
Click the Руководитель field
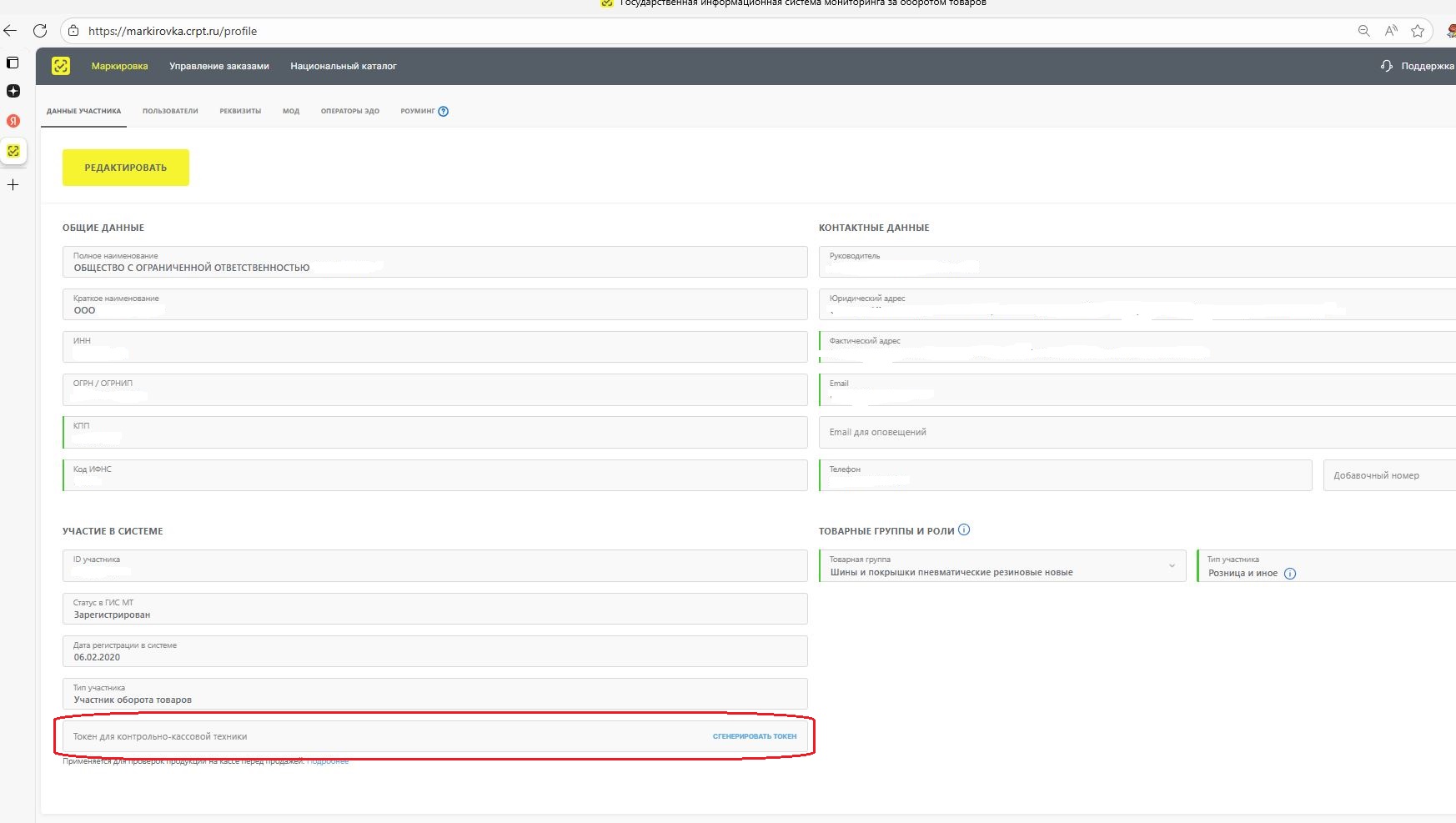(1137, 262)
